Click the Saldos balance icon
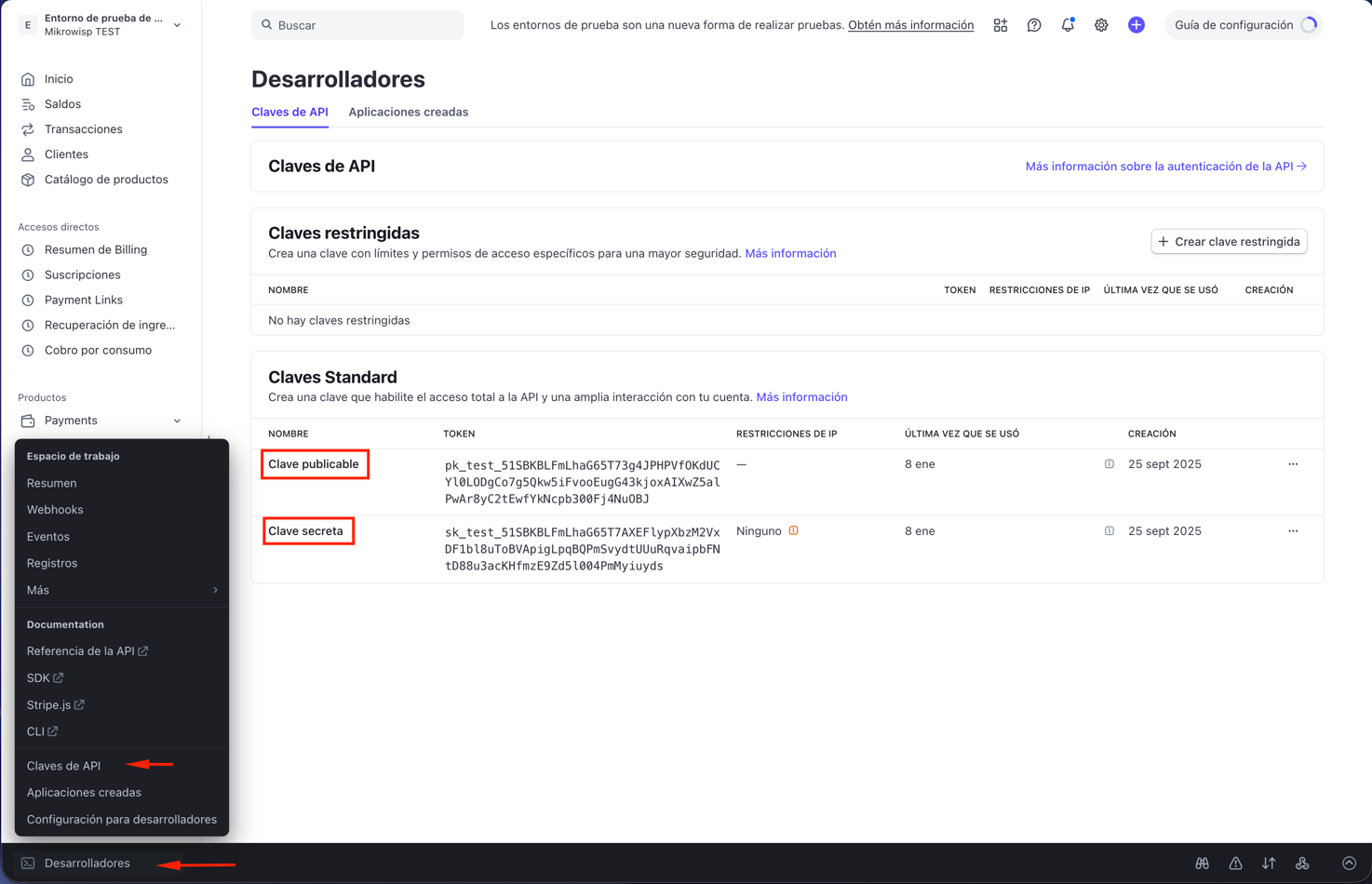The height and width of the screenshot is (884, 1372). pos(28,104)
